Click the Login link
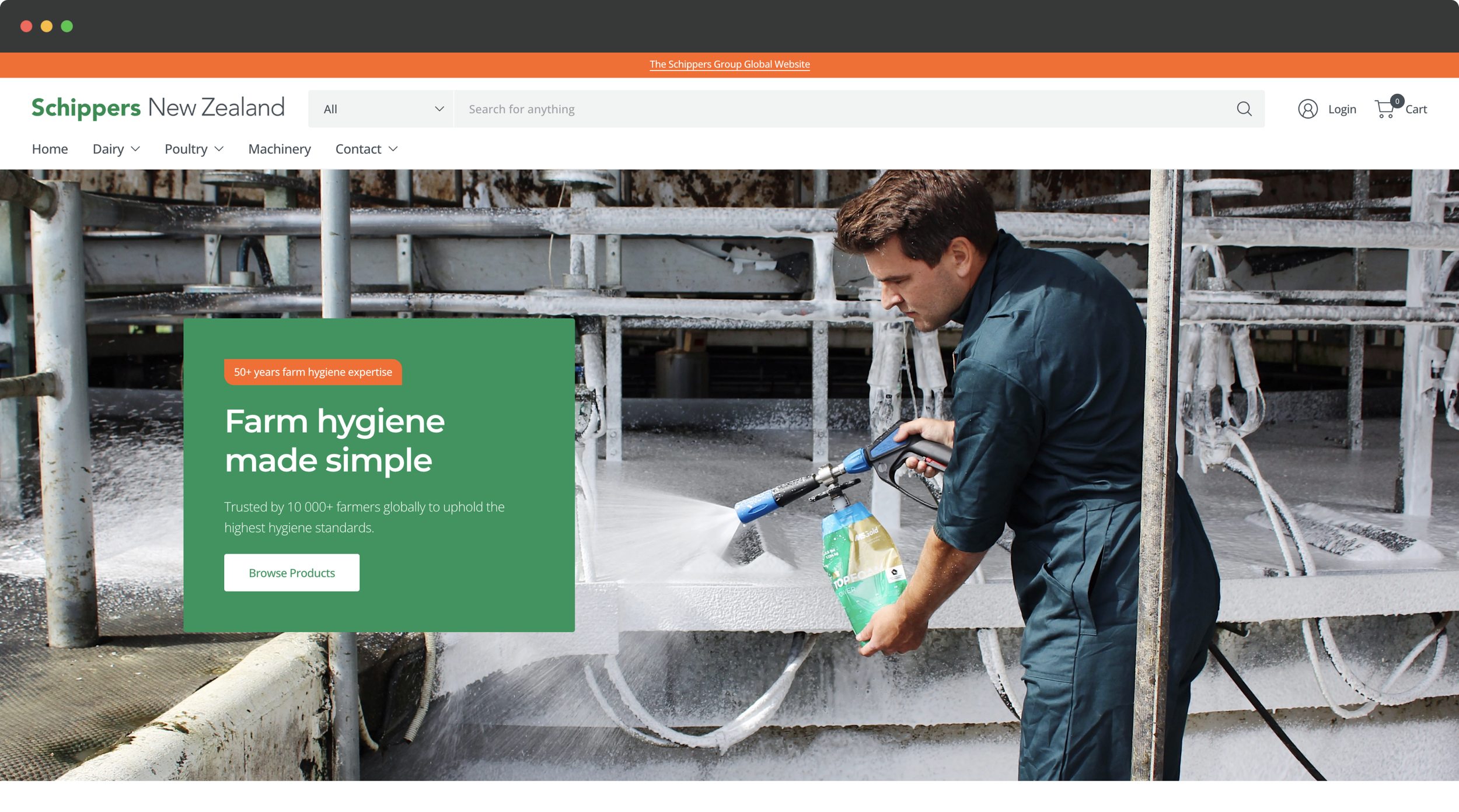The image size is (1459, 812). point(1342,109)
